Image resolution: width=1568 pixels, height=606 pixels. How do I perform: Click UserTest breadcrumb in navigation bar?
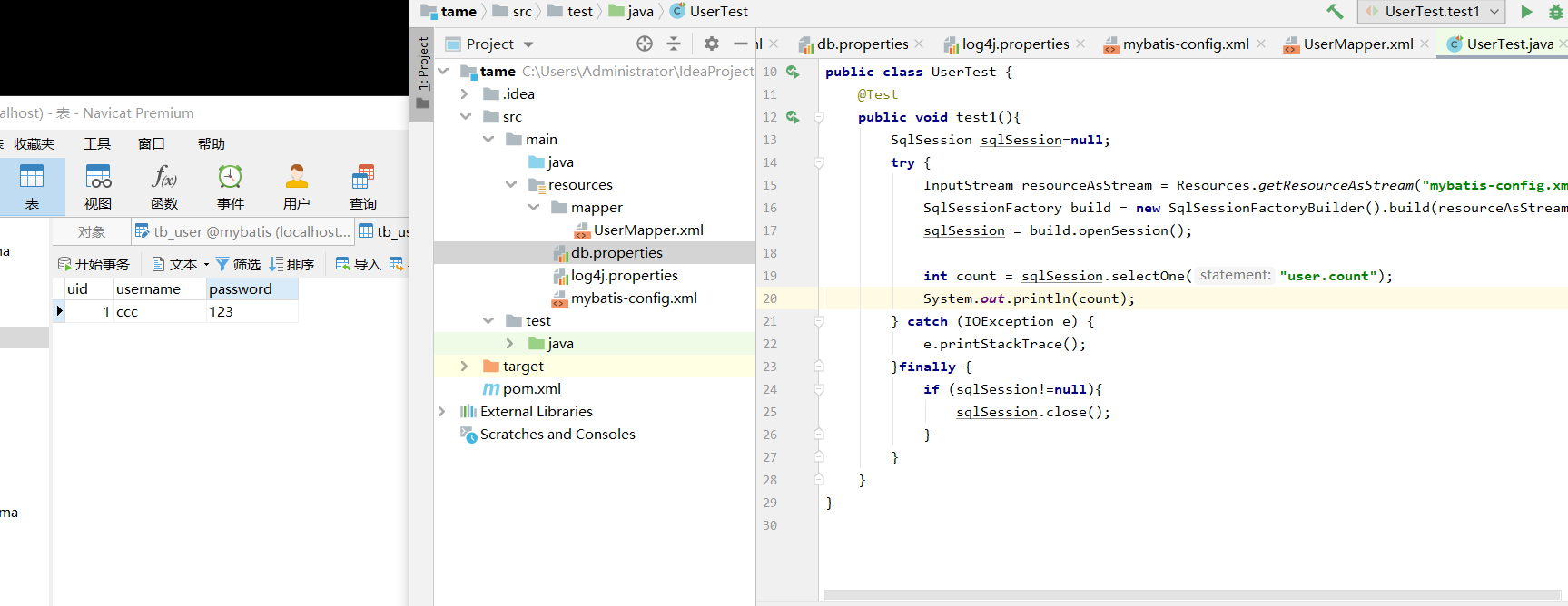(x=709, y=11)
